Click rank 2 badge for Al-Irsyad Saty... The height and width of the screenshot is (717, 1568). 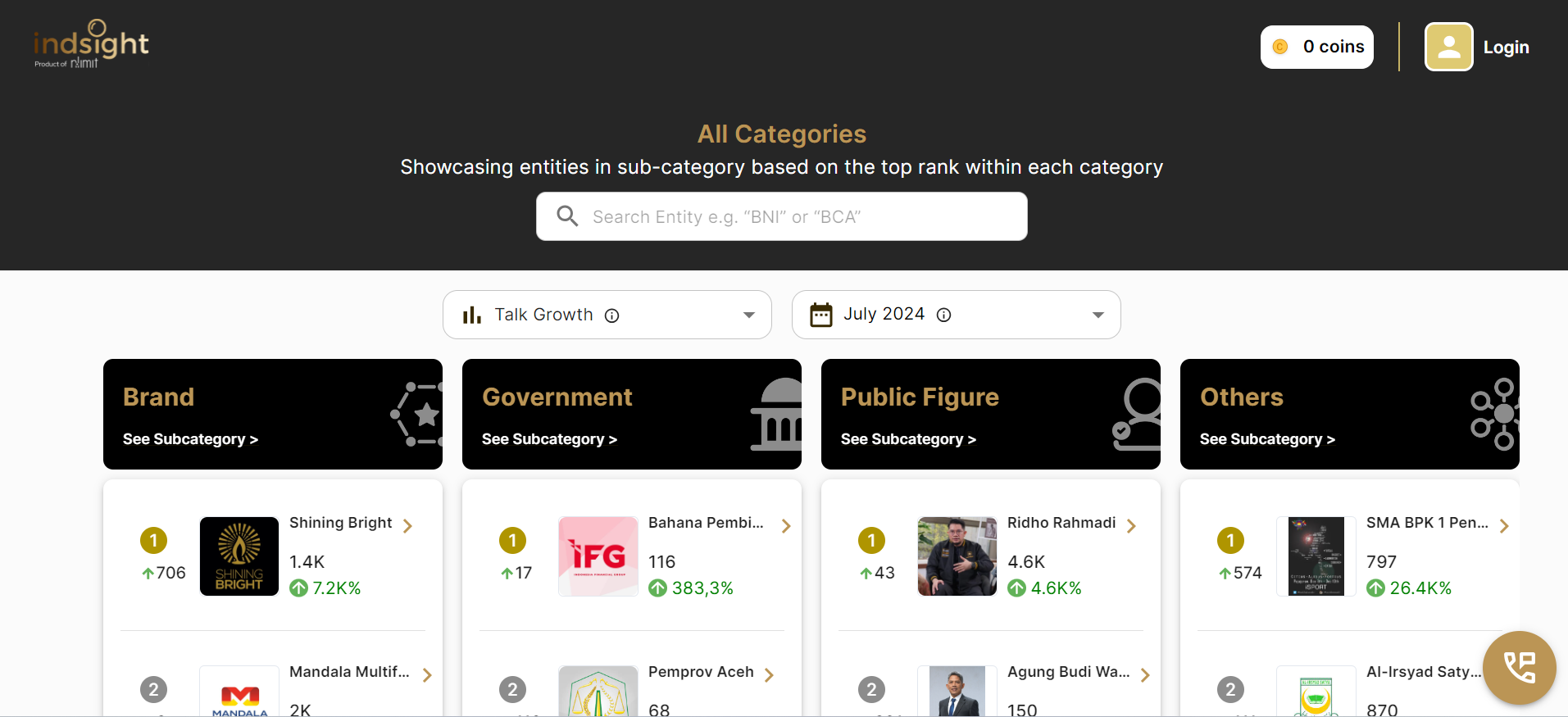coord(1230,690)
